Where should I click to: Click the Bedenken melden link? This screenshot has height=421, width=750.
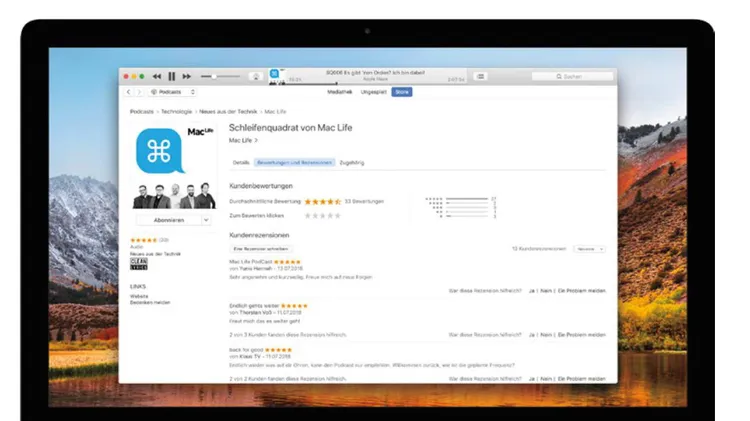click(x=150, y=302)
